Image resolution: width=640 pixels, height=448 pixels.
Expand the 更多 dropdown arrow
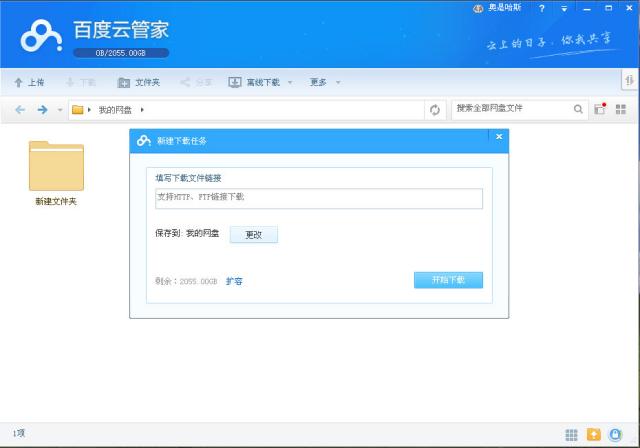(338, 82)
